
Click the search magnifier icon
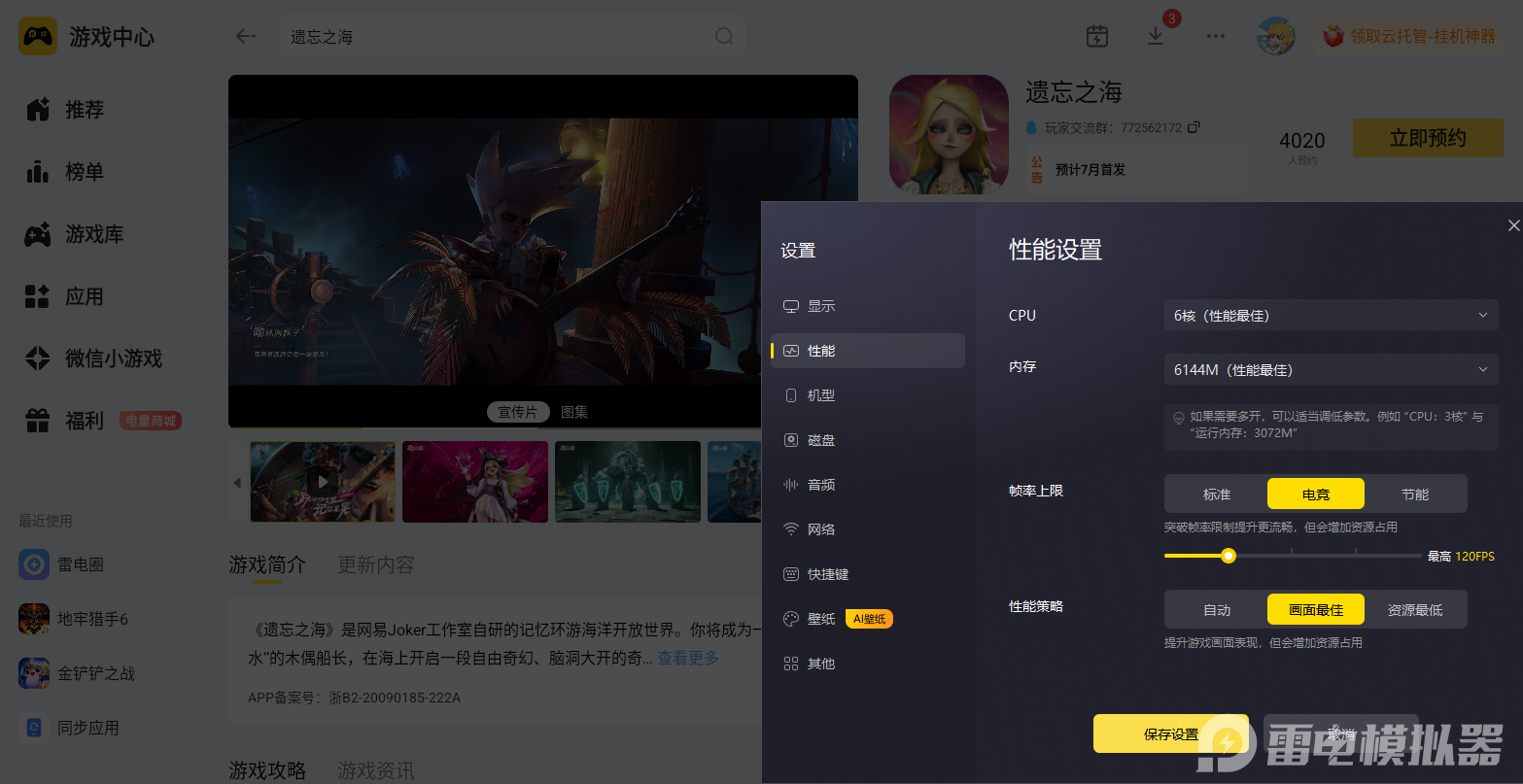coord(724,37)
